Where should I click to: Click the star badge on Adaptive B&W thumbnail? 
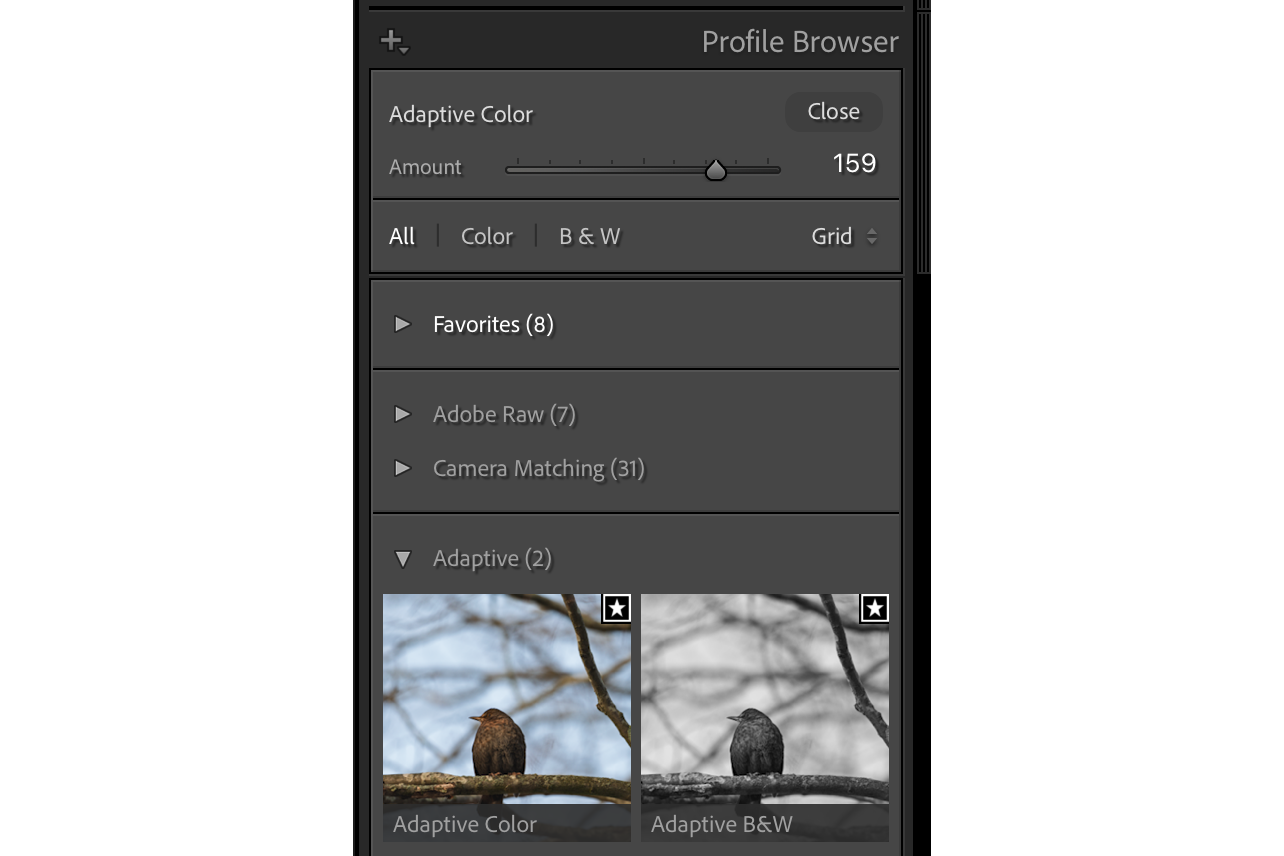coord(874,608)
